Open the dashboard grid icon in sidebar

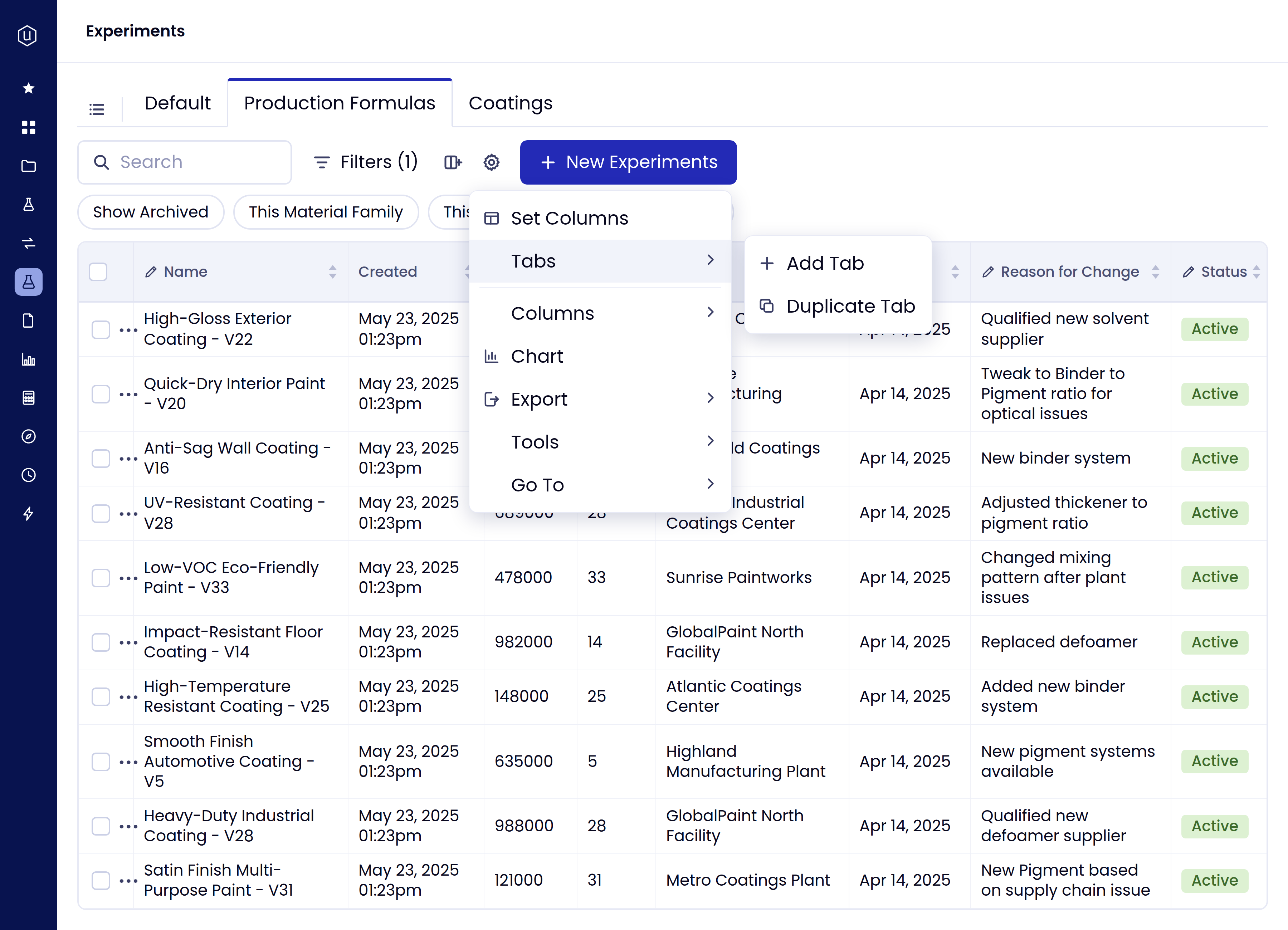click(x=28, y=127)
